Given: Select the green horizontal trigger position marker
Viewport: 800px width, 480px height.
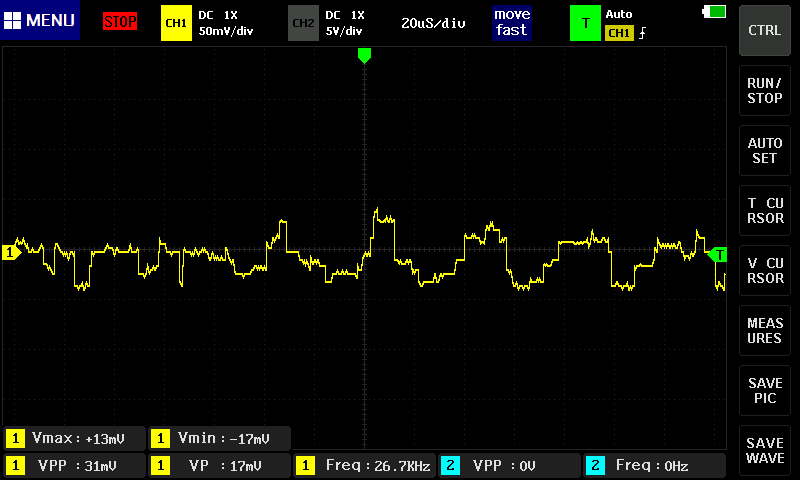Looking at the screenshot, I should point(364,56).
